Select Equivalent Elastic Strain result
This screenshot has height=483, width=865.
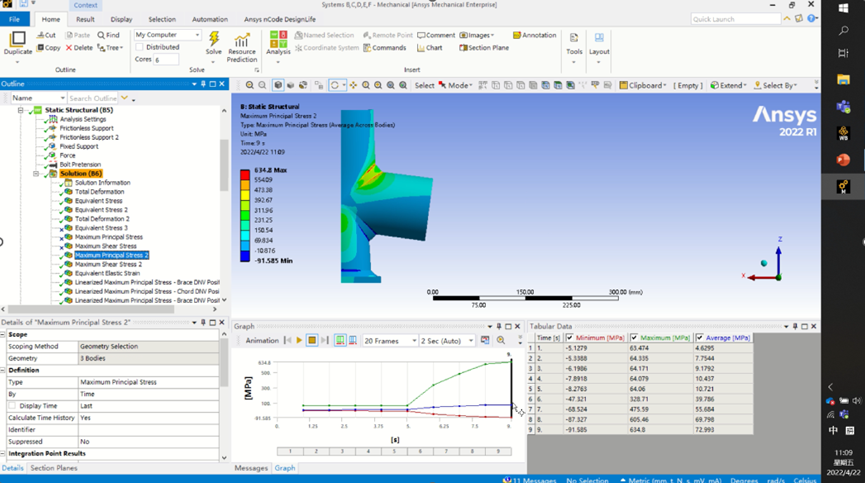coord(107,273)
